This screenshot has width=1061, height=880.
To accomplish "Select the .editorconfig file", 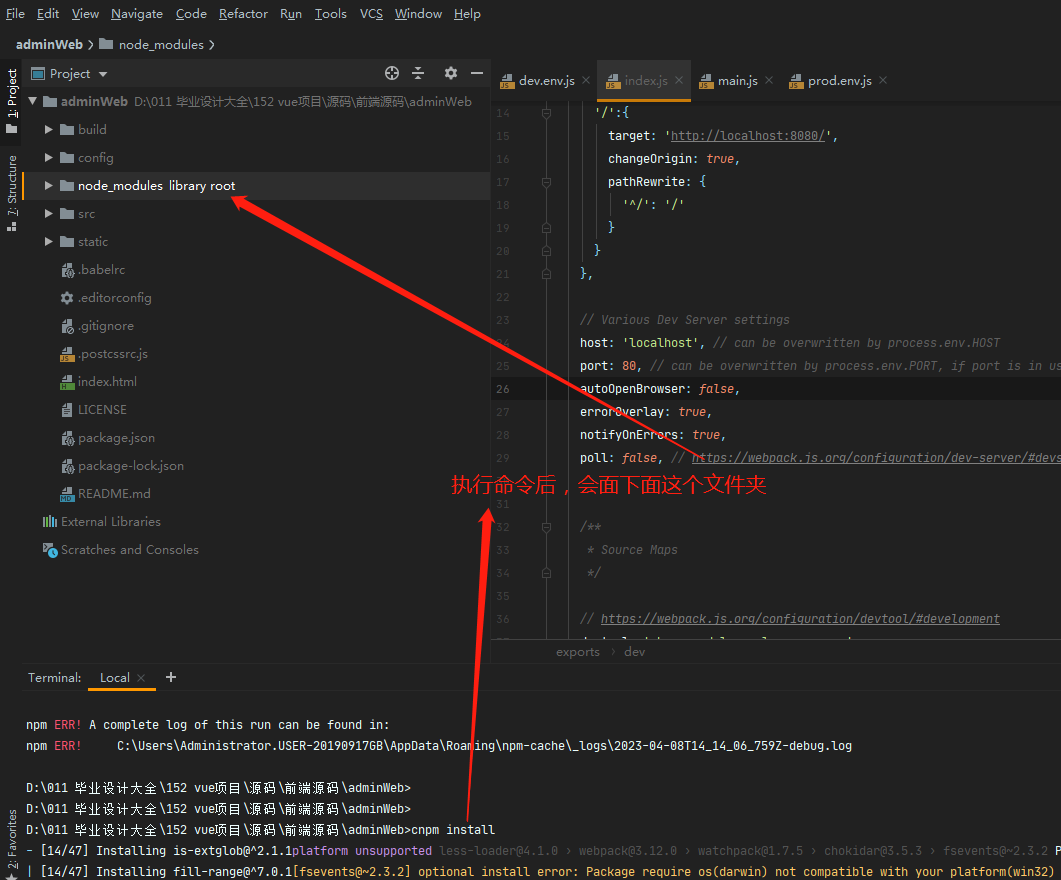I will coord(106,298).
